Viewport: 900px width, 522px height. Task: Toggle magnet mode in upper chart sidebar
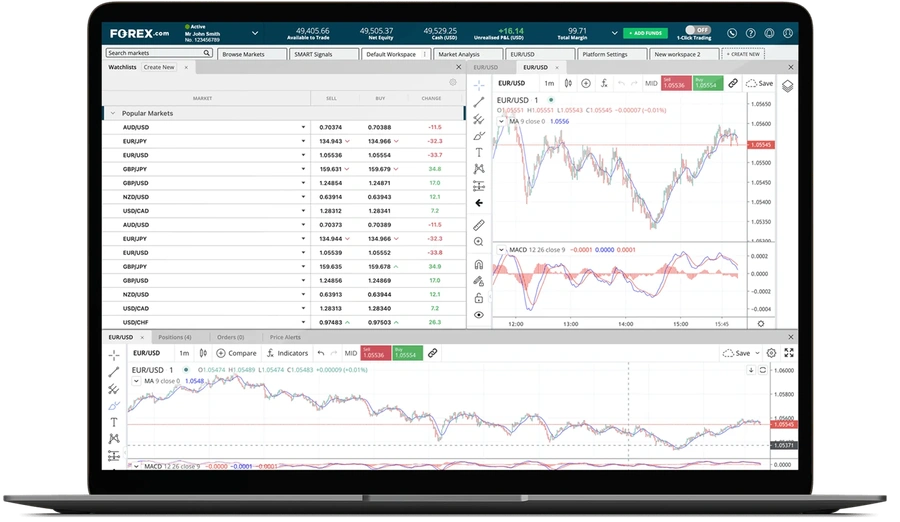[x=479, y=264]
